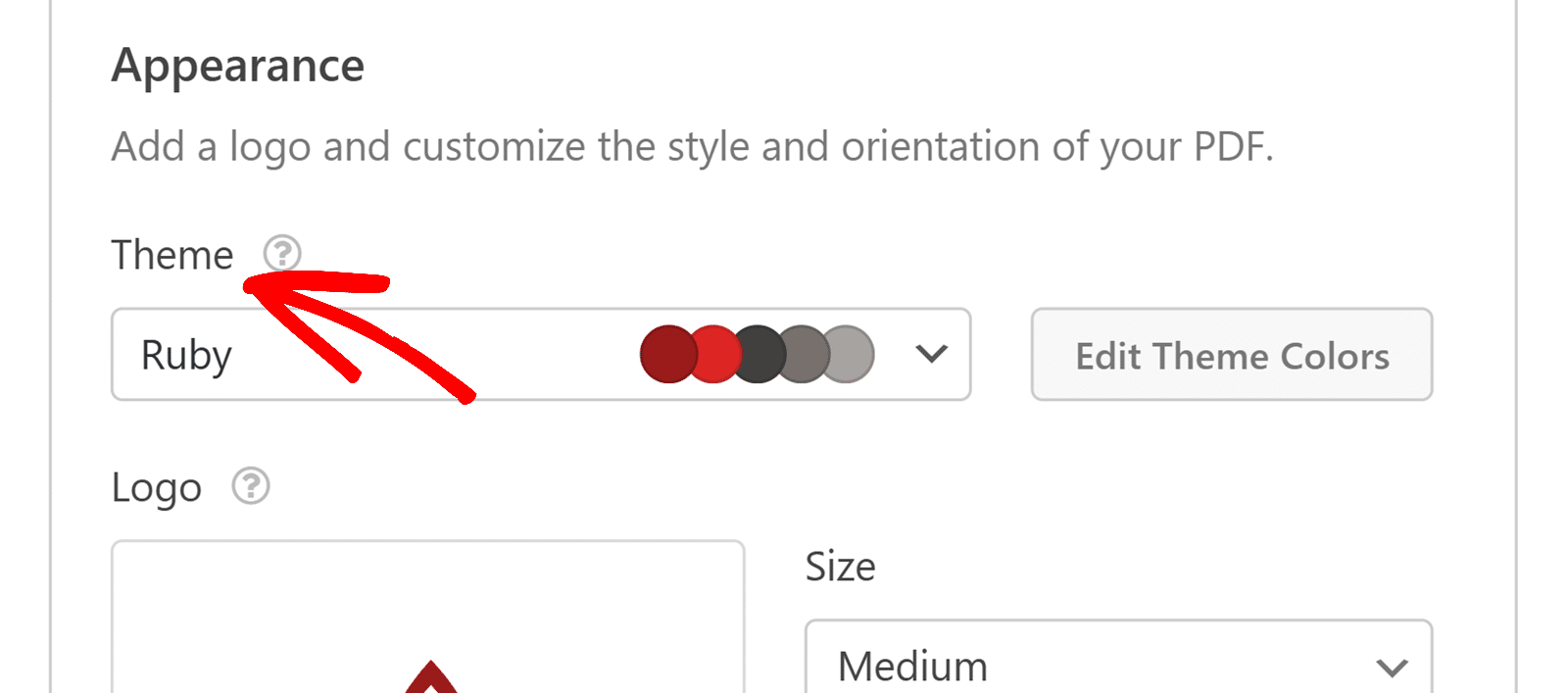Click the help icon beside Theme
1568x693 pixels.
point(282,253)
